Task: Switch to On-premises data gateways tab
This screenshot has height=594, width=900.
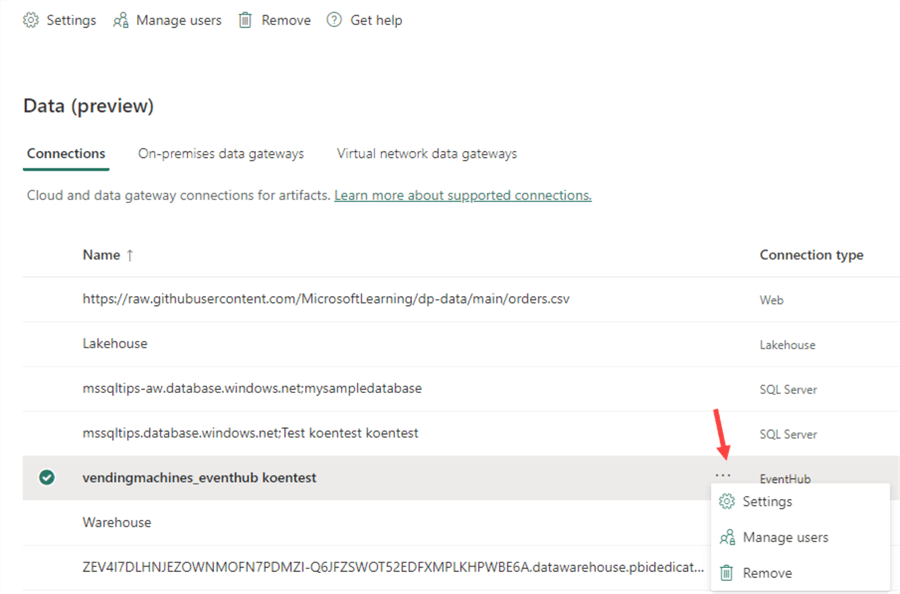Action: pyautogui.click(x=220, y=154)
